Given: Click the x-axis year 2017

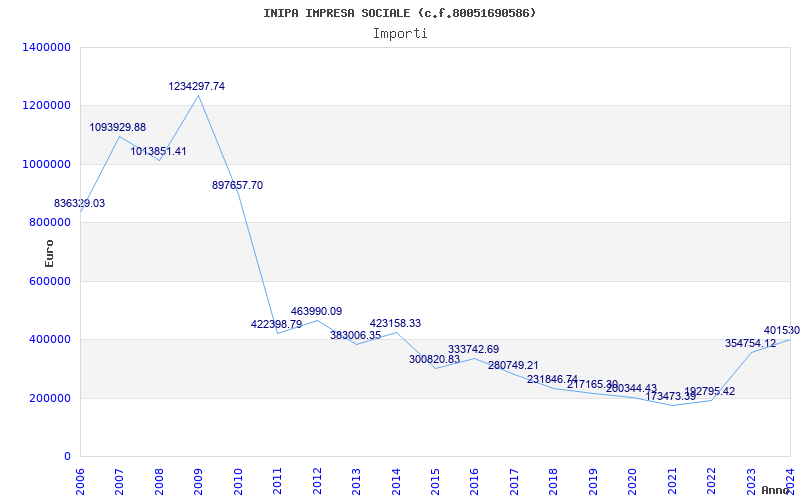Looking at the screenshot, I should coord(514,481).
